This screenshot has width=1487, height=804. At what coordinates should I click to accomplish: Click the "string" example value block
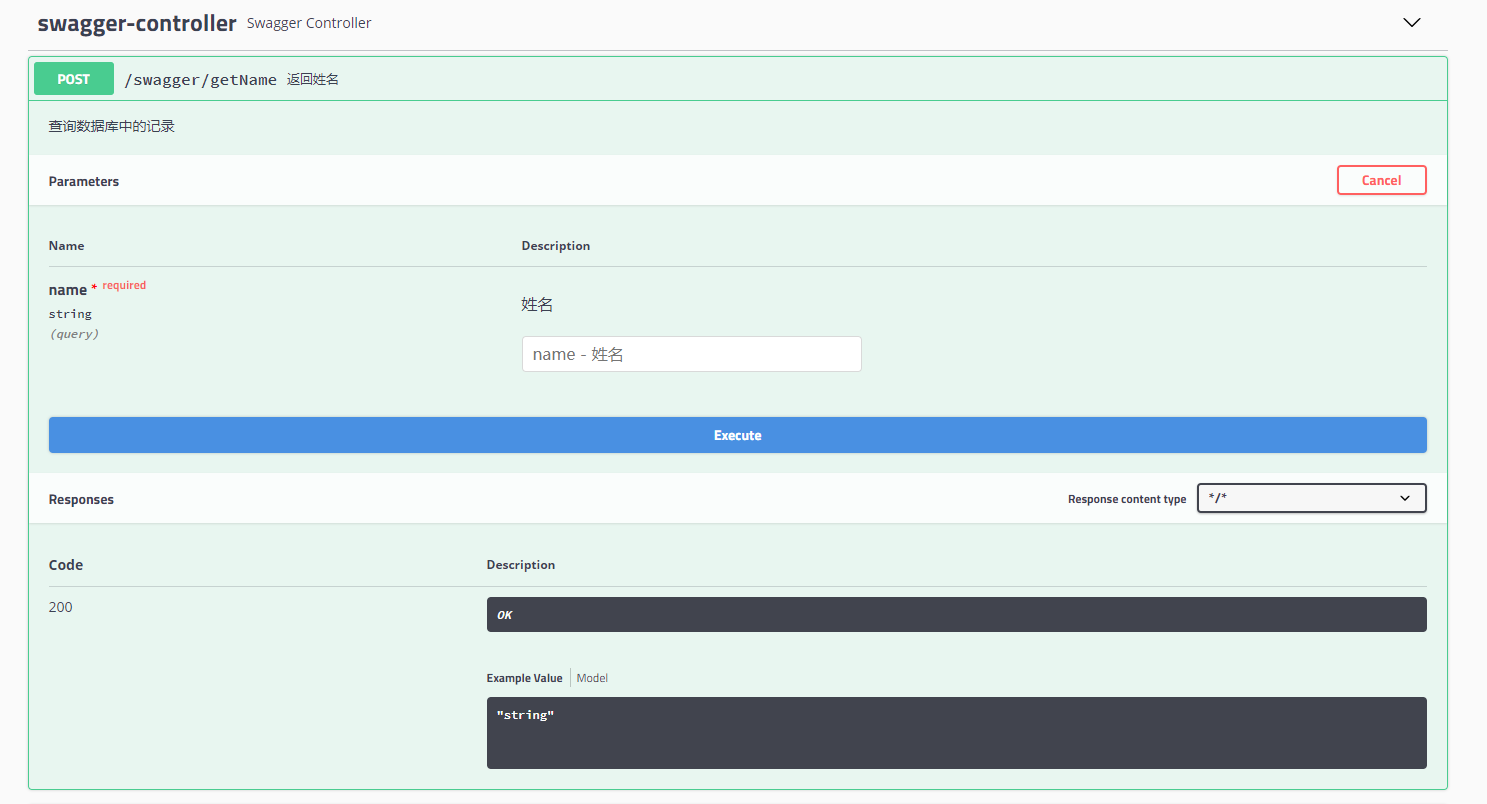pyautogui.click(x=956, y=733)
